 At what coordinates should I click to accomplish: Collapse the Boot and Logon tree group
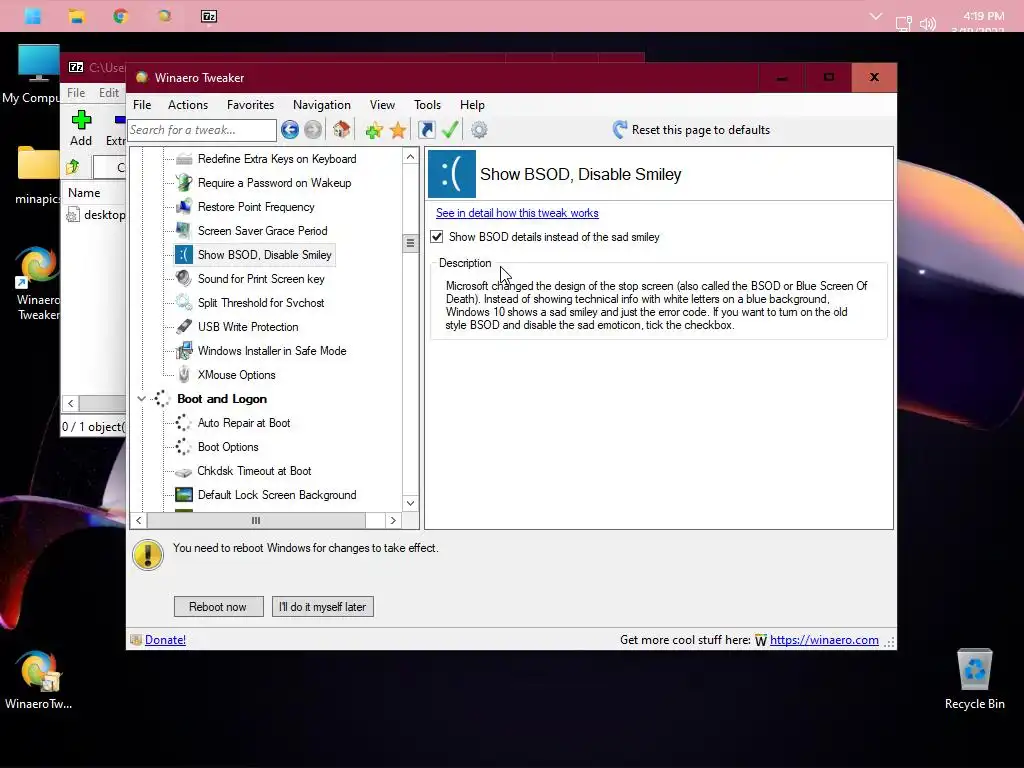[141, 398]
